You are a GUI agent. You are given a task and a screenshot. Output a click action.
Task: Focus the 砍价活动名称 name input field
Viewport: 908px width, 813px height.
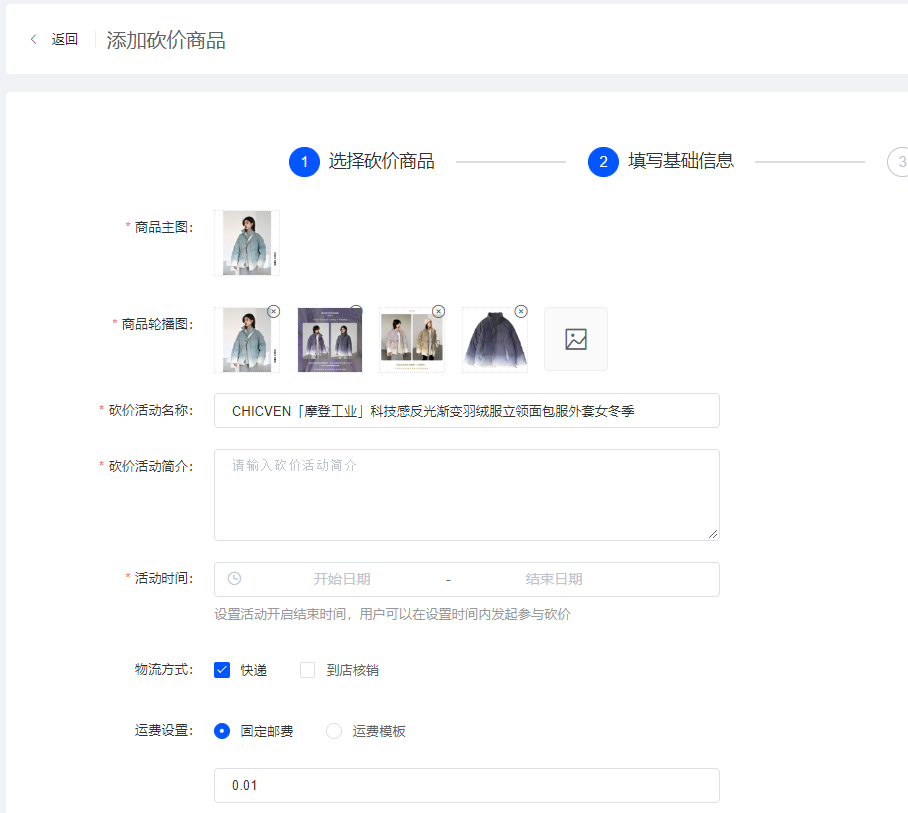467,411
